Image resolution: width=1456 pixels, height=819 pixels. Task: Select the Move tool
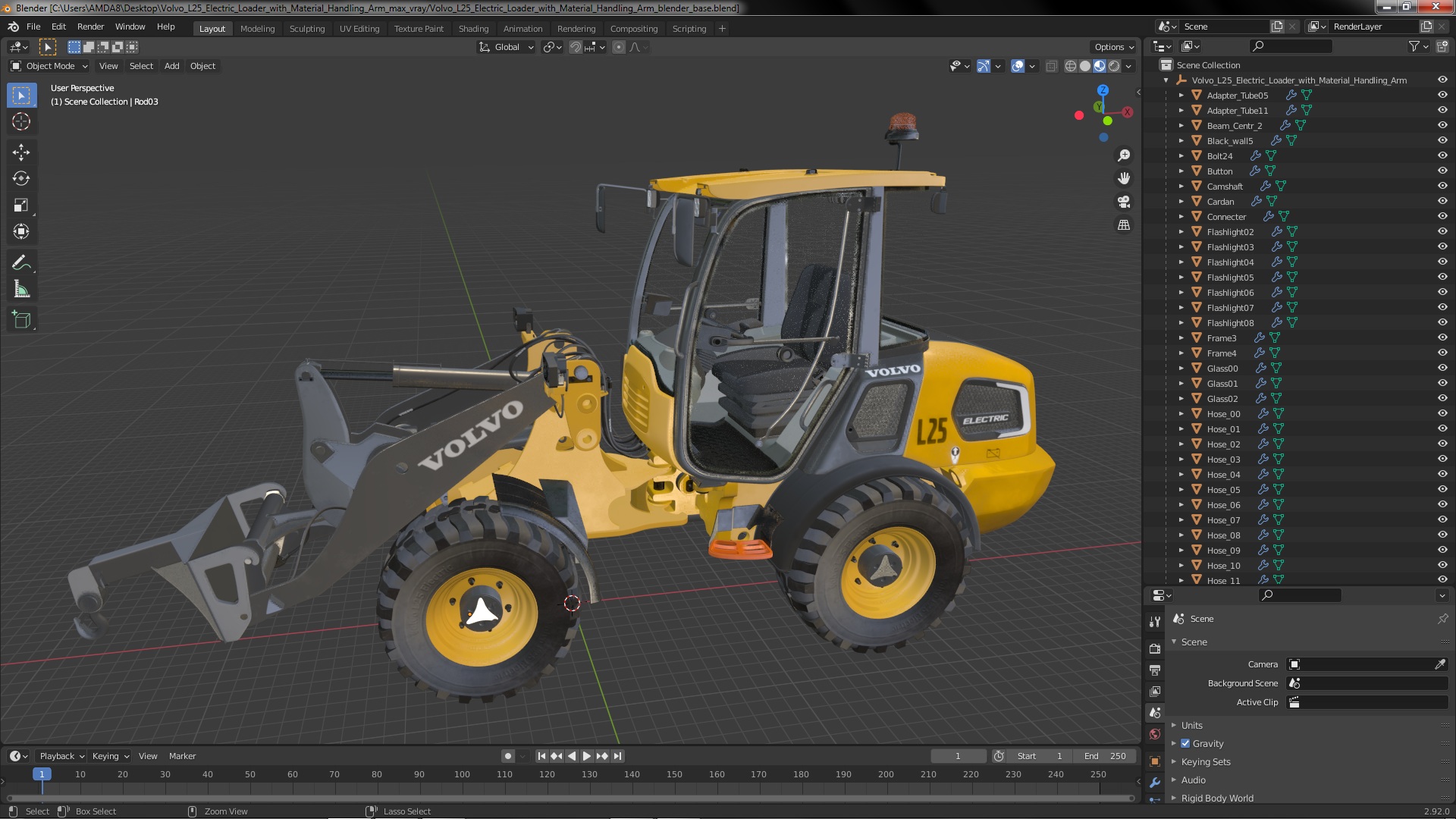point(21,152)
